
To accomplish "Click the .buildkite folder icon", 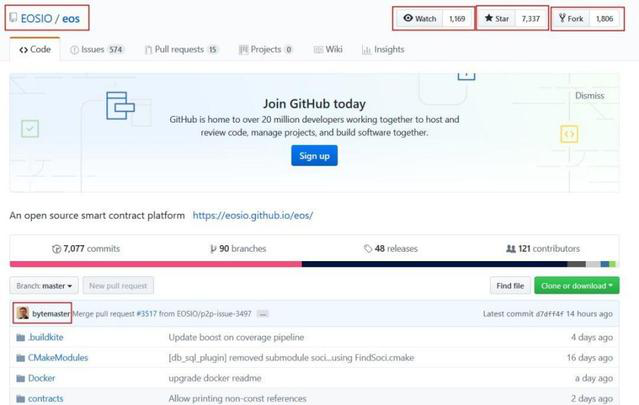I will 20,338.
